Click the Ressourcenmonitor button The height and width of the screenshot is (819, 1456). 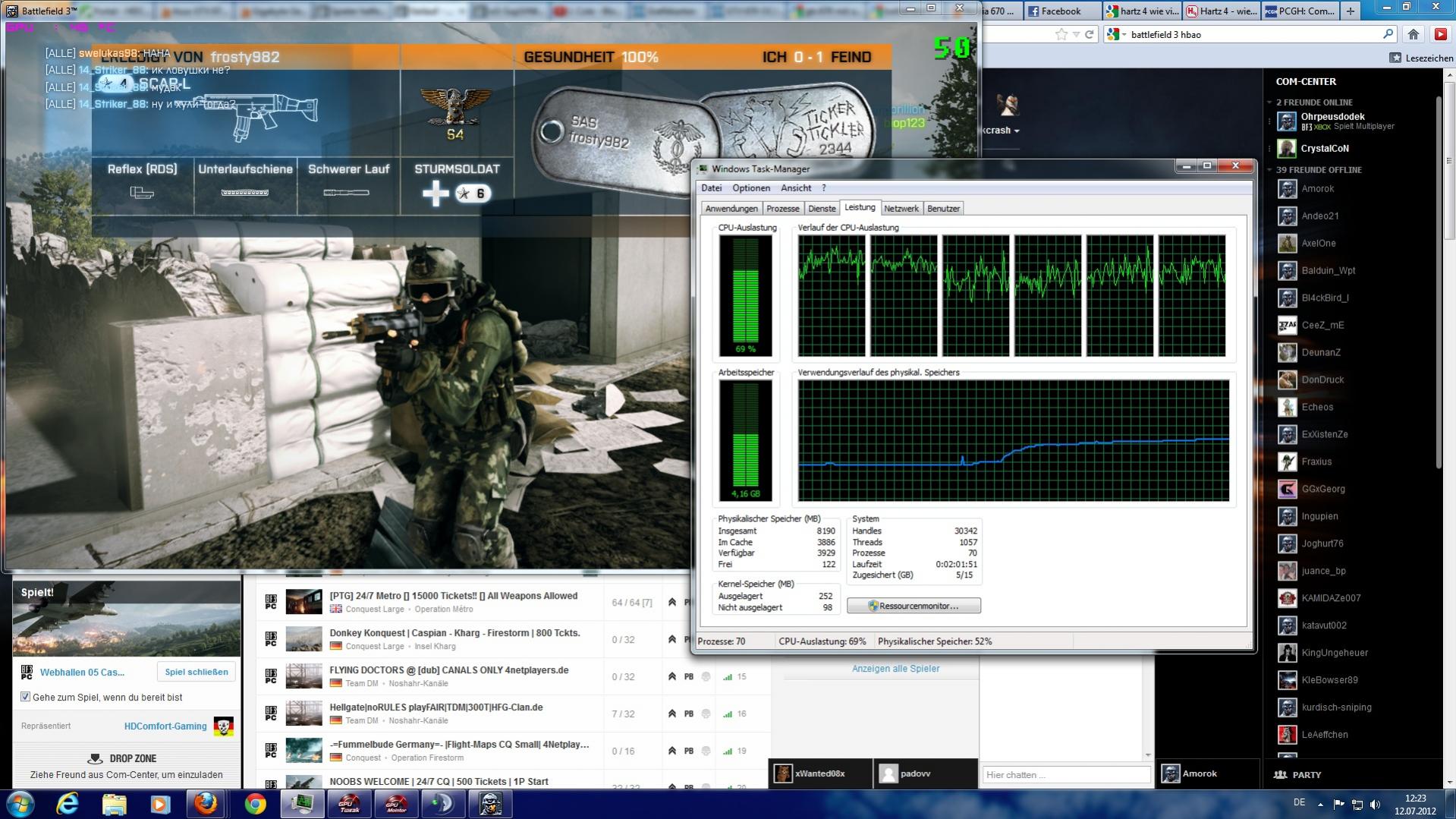coord(914,606)
